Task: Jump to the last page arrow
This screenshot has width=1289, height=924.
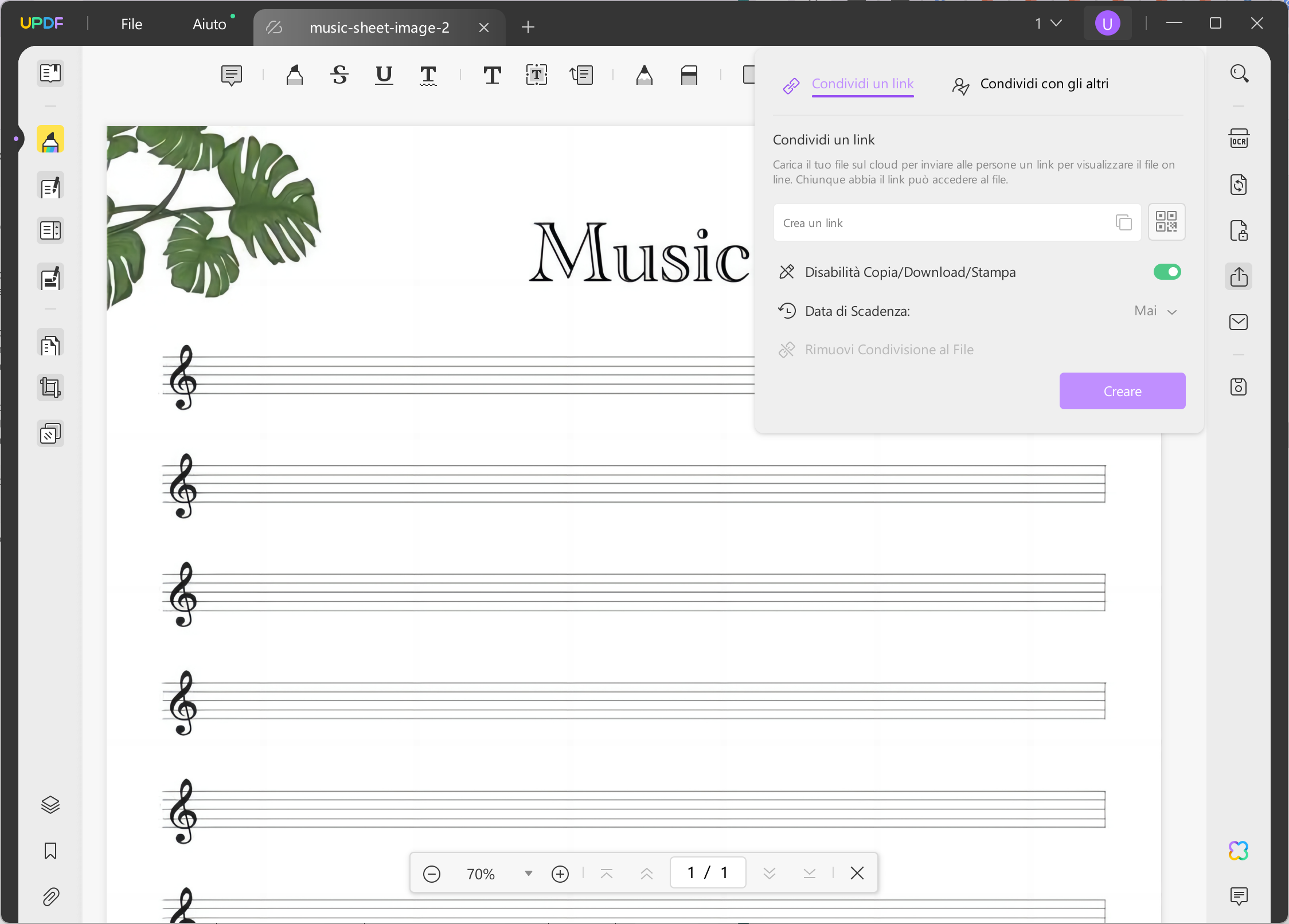Action: (810, 874)
